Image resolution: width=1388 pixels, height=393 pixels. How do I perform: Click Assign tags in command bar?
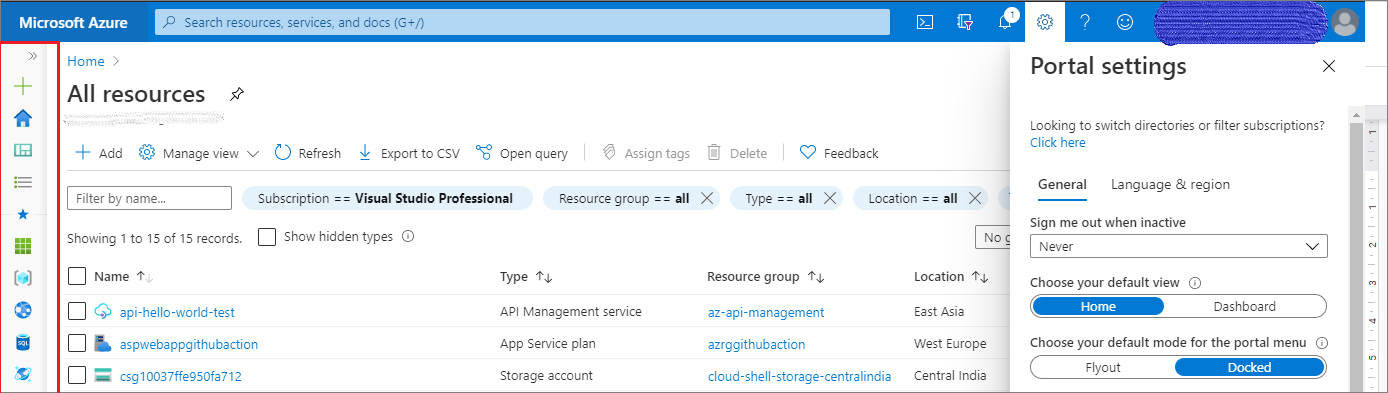[x=646, y=153]
